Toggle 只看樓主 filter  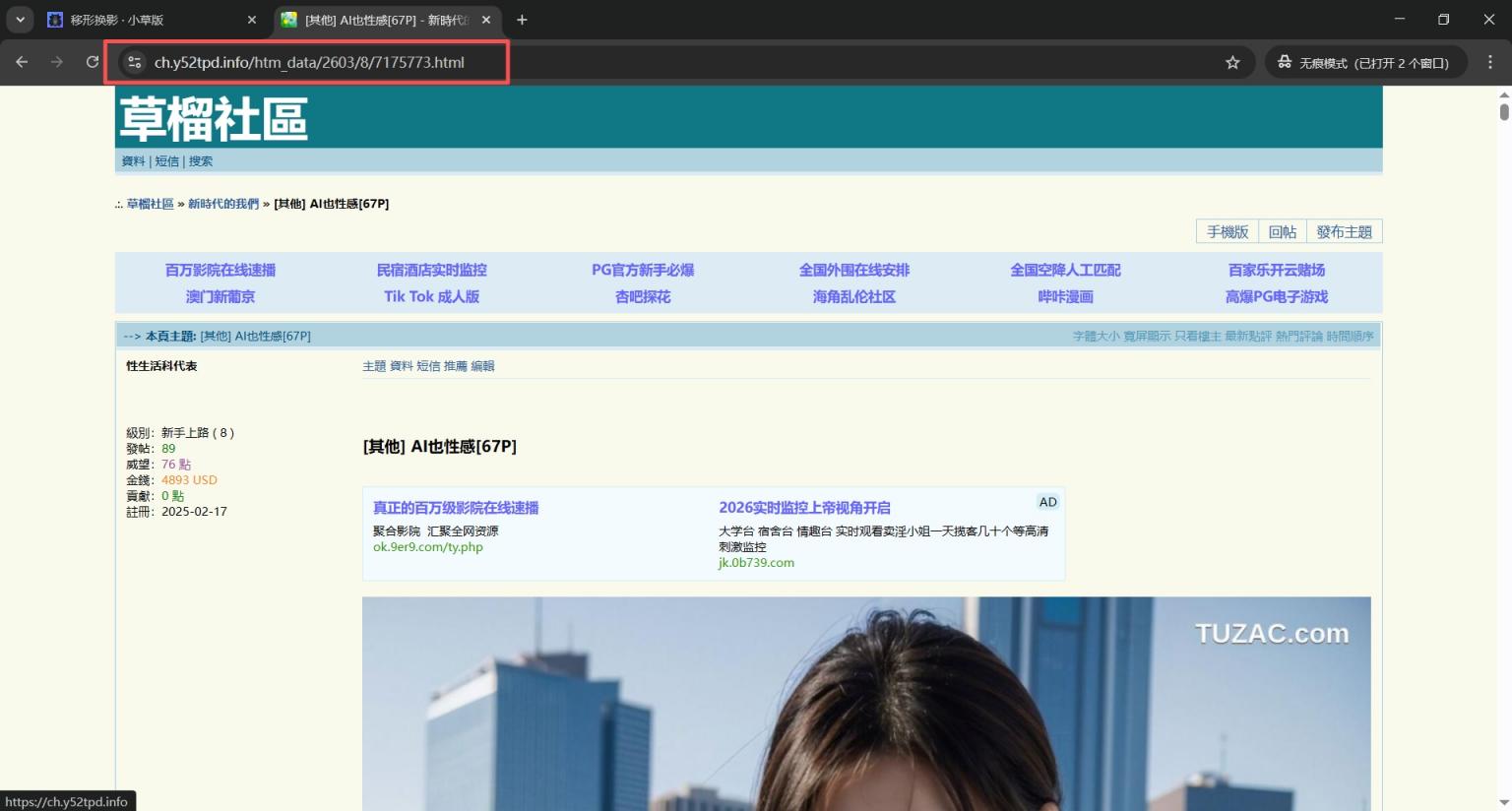pos(1197,337)
